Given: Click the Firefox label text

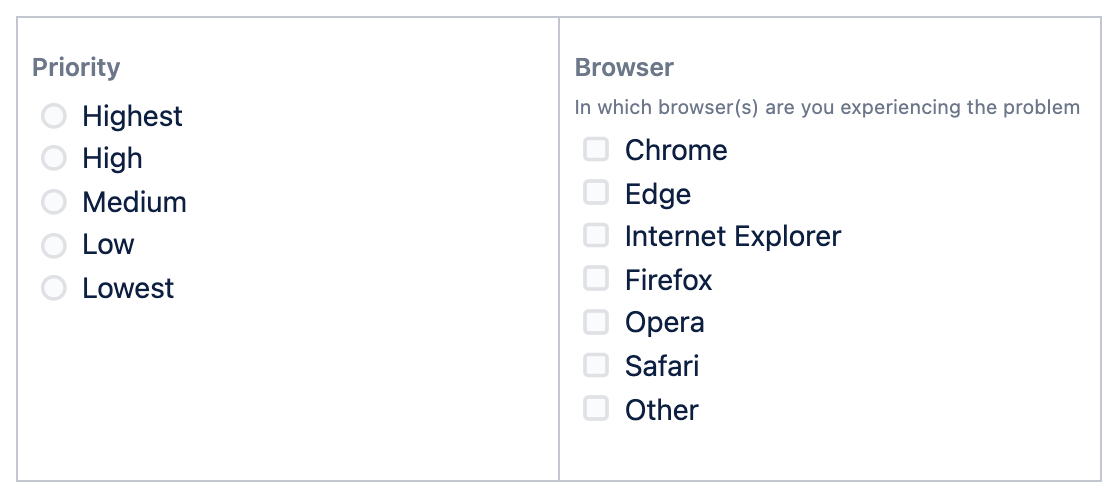Looking at the screenshot, I should point(668,280).
